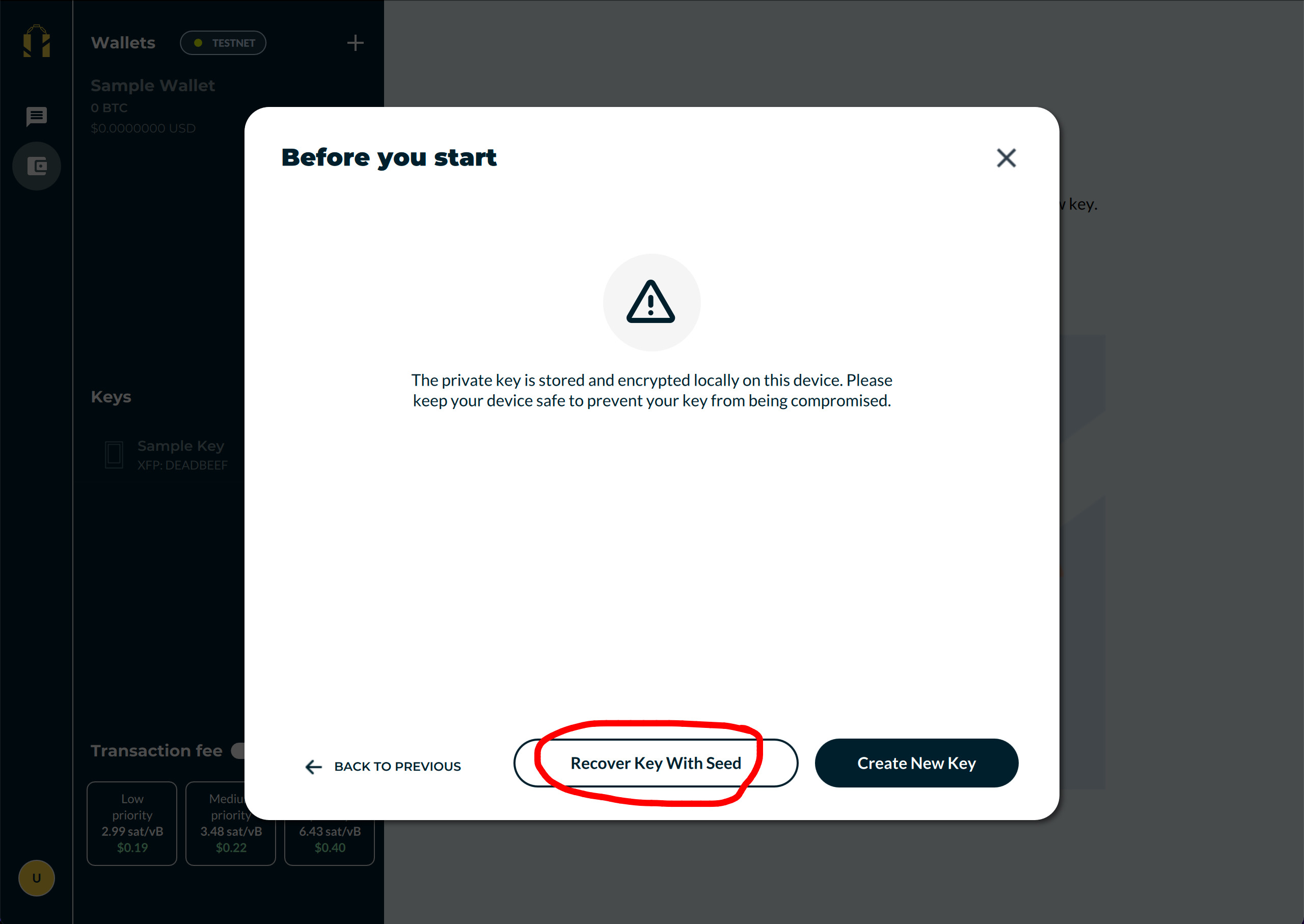Click Recover Key With Seed button
Screen dimensions: 1304x924
pyautogui.click(x=656, y=763)
